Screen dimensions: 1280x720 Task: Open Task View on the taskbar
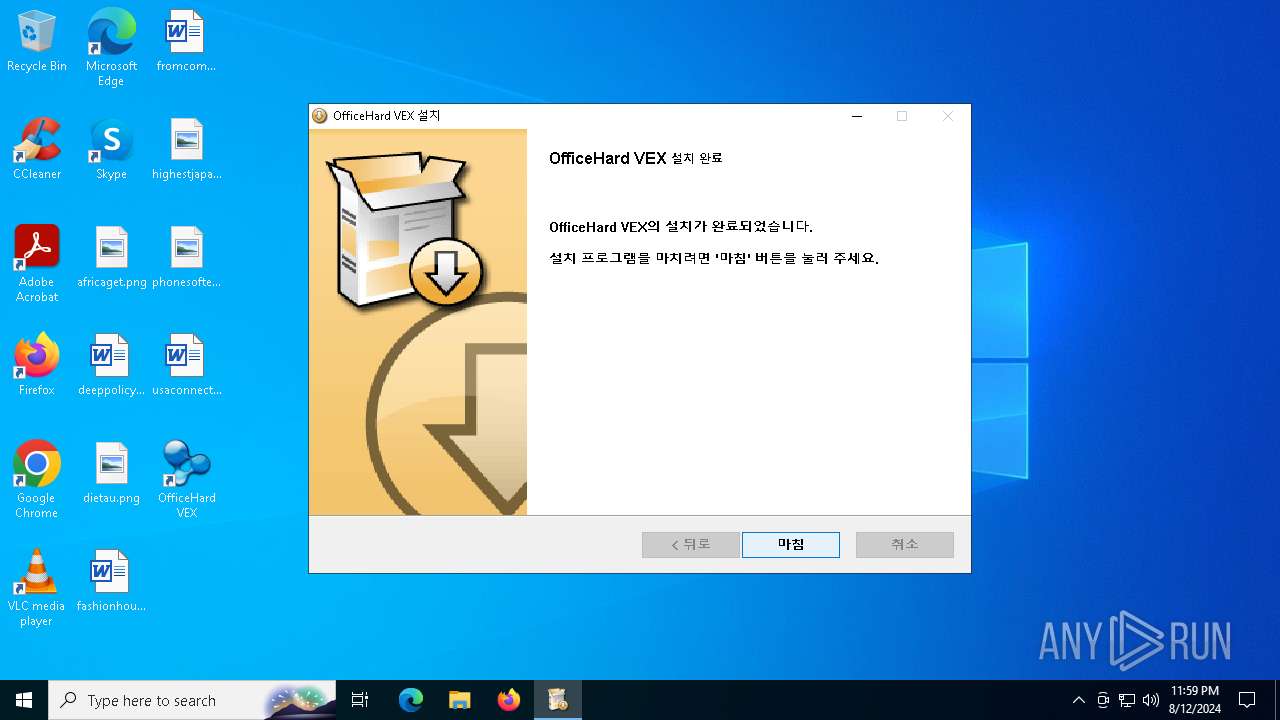coord(361,700)
